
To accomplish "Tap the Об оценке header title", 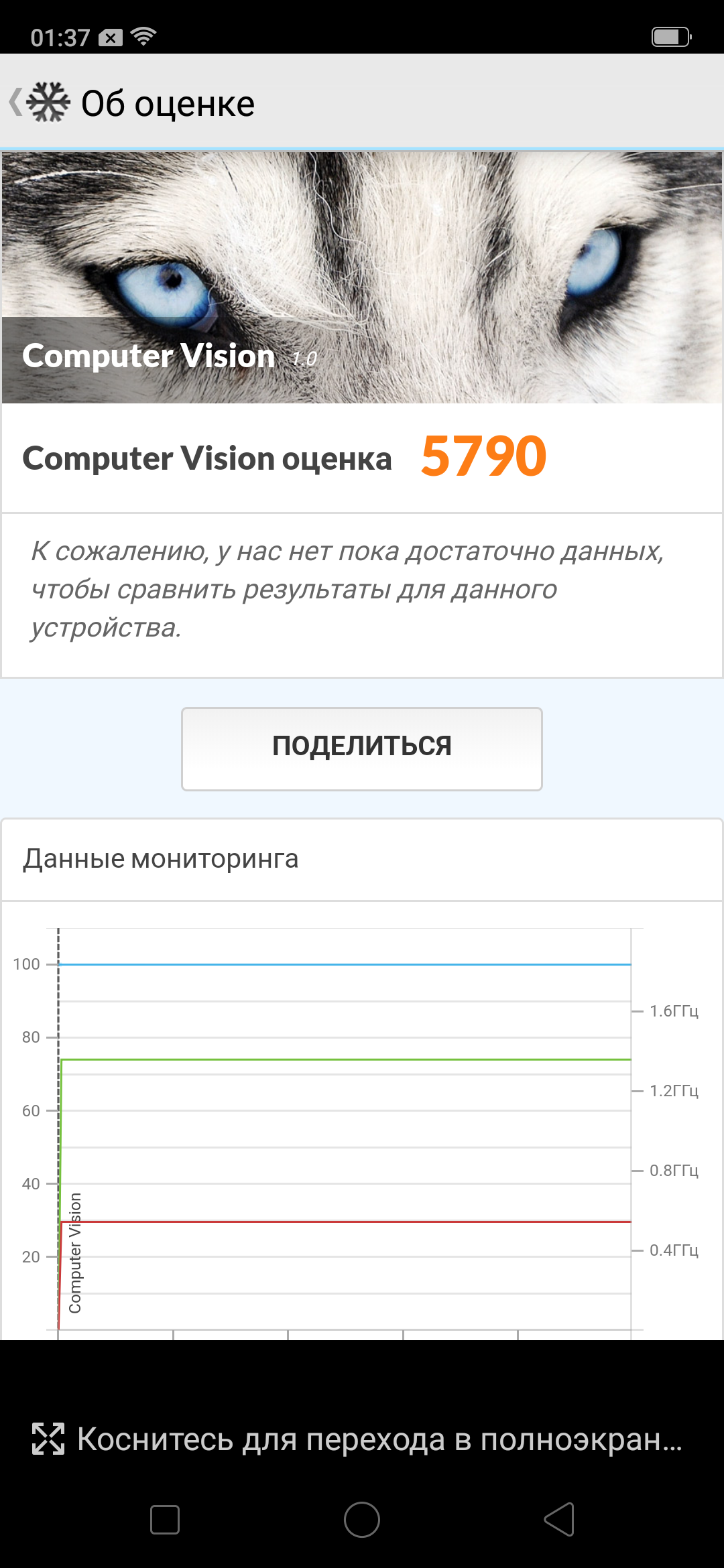I will pos(168,104).
